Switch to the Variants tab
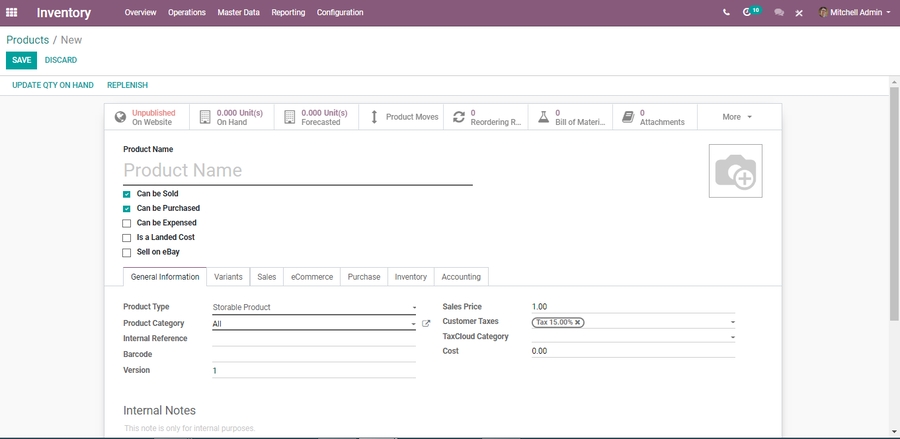This screenshot has height=439, width=900. 228,277
